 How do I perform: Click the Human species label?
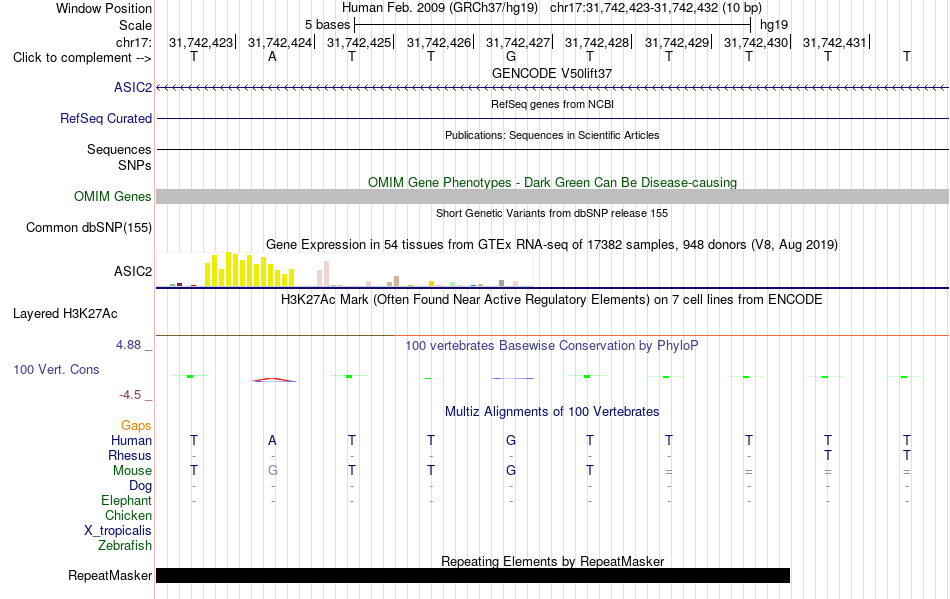[131, 440]
